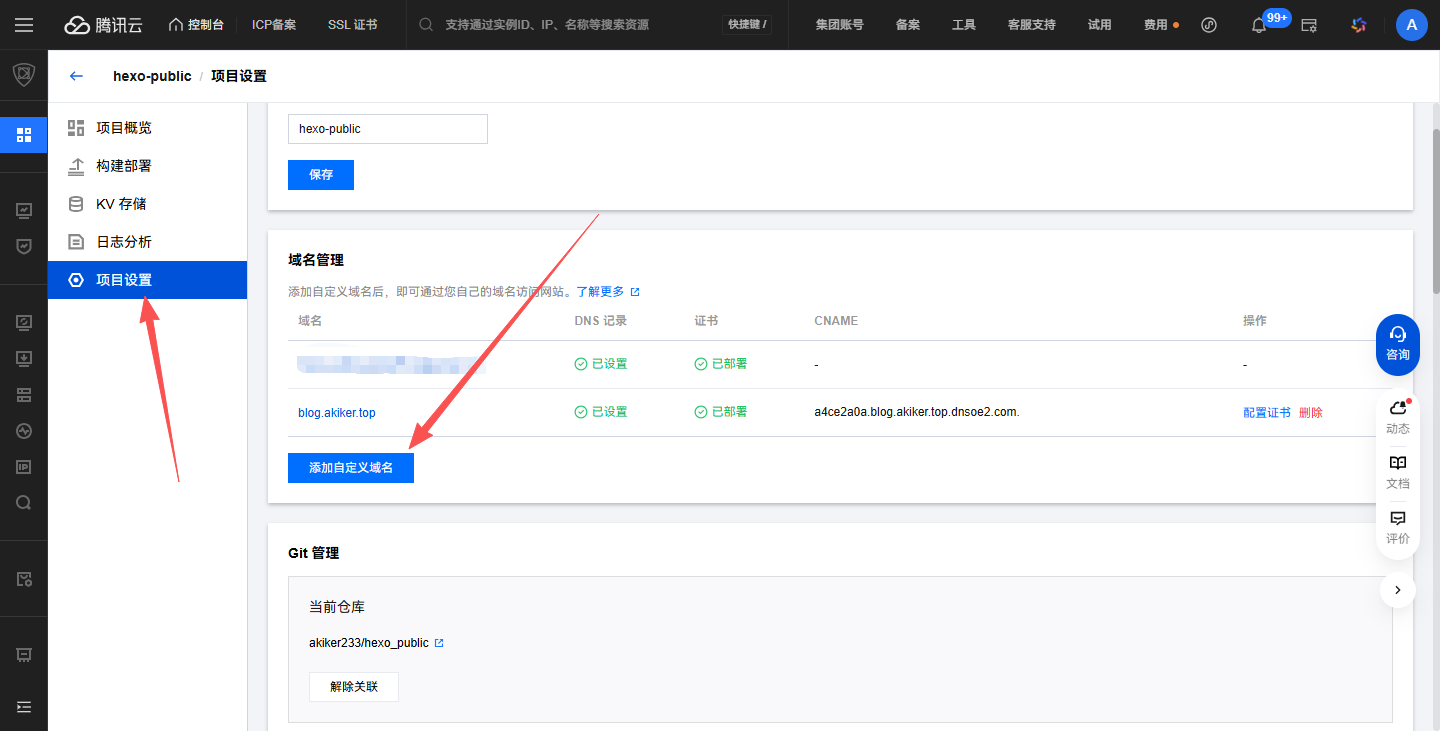Viewport: 1440px width, 731px height.
Task: Open external link icon next to akiker233/hexo_public
Action: 439,643
